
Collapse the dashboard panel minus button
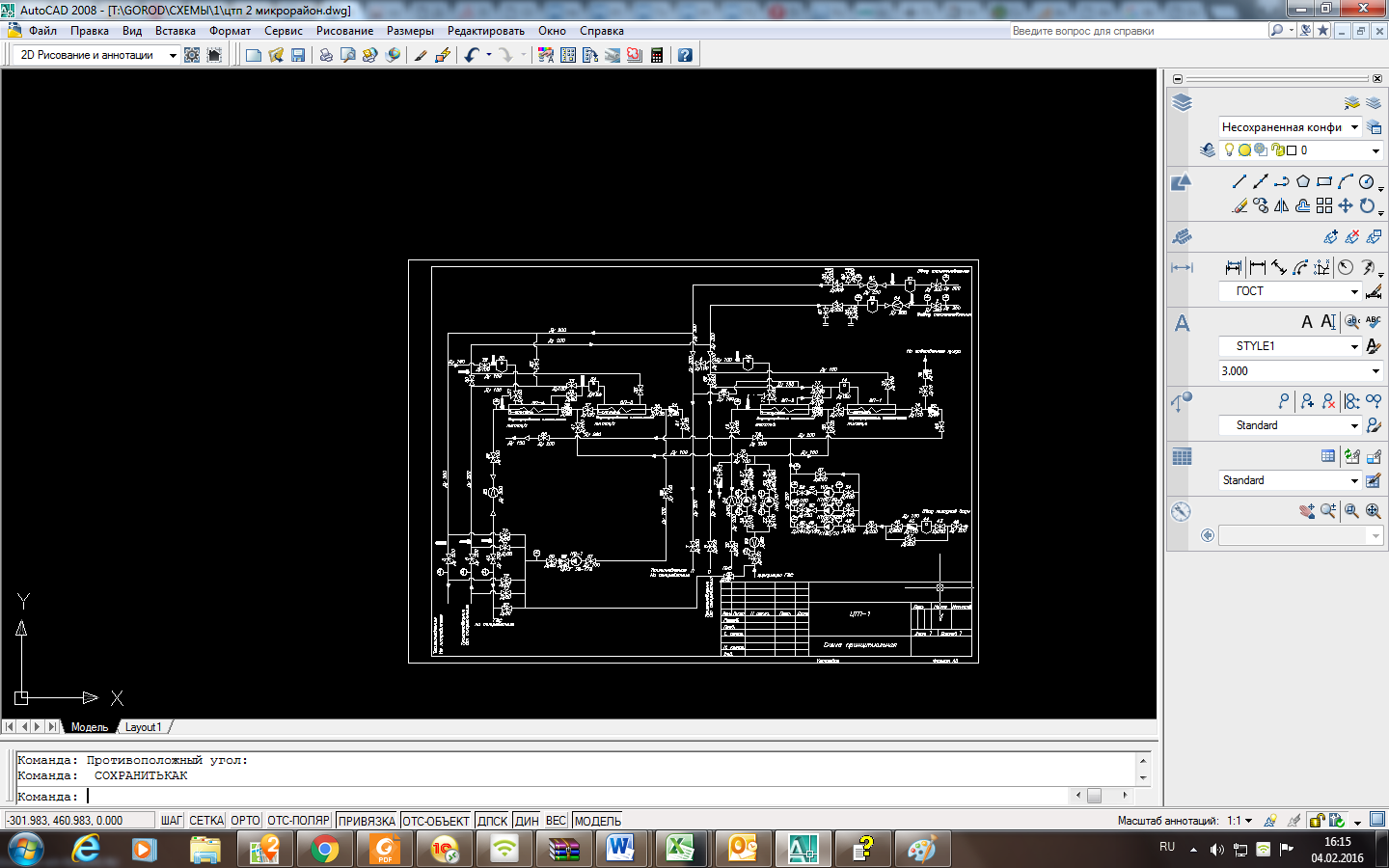(x=1178, y=79)
